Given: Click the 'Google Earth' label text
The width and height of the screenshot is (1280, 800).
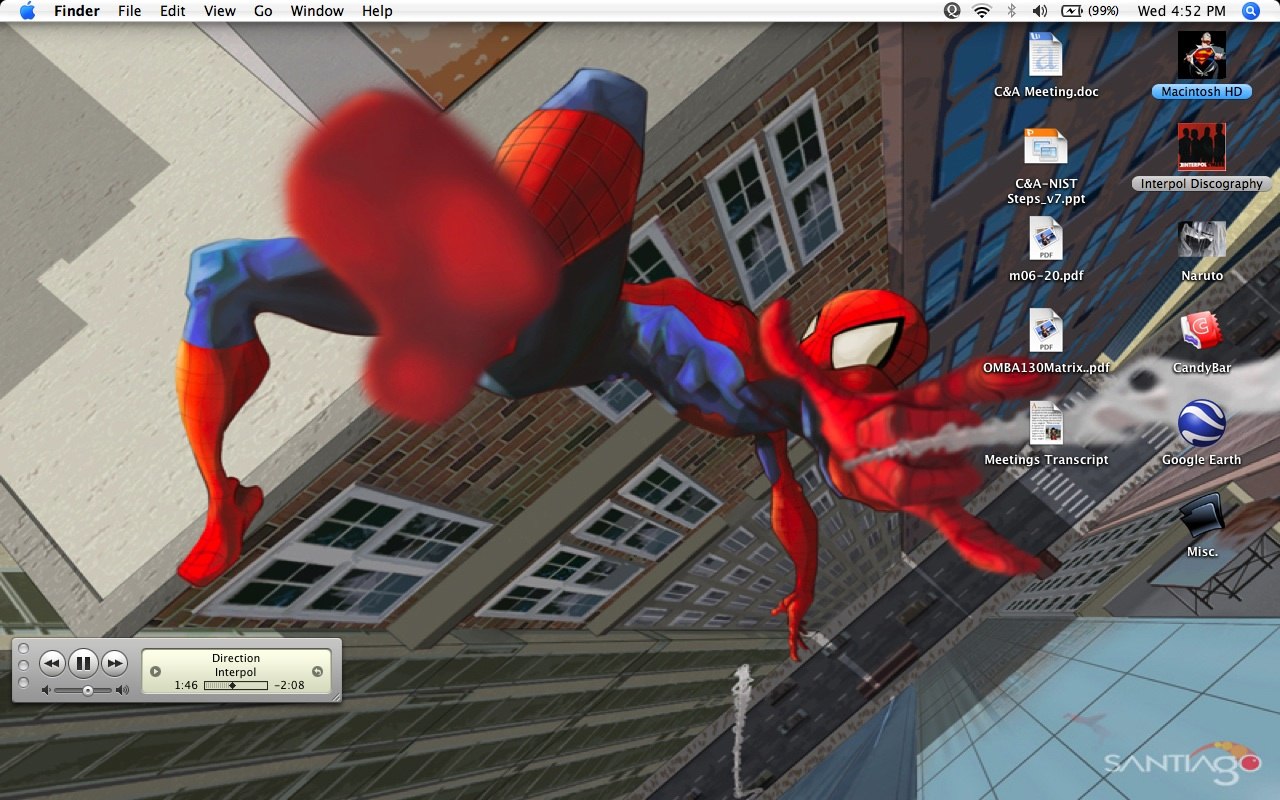Looking at the screenshot, I should pos(1201,460).
